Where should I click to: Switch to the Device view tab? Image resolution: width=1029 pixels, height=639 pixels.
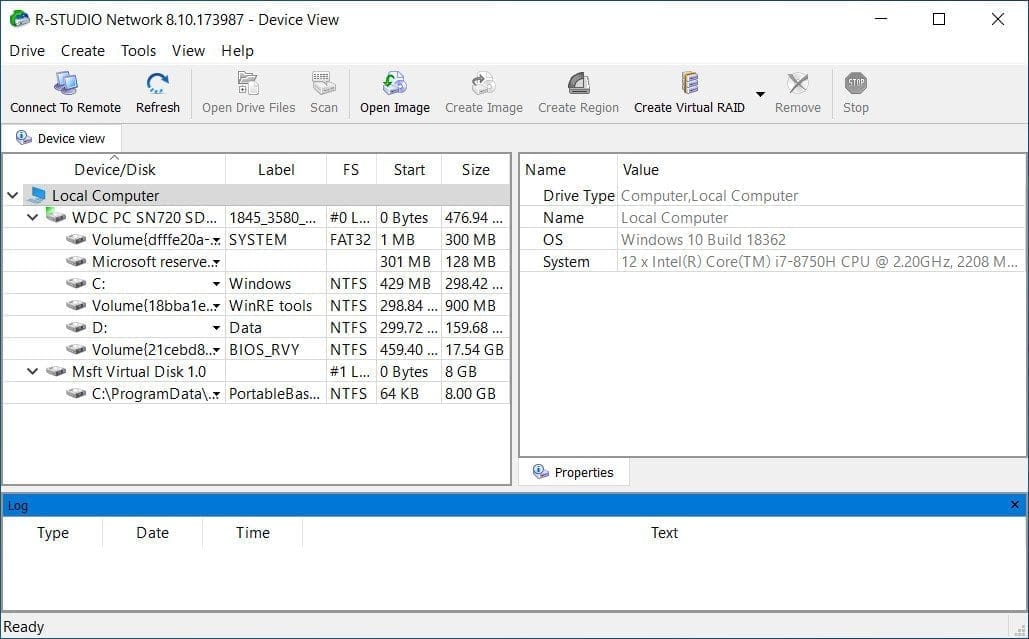(61, 138)
